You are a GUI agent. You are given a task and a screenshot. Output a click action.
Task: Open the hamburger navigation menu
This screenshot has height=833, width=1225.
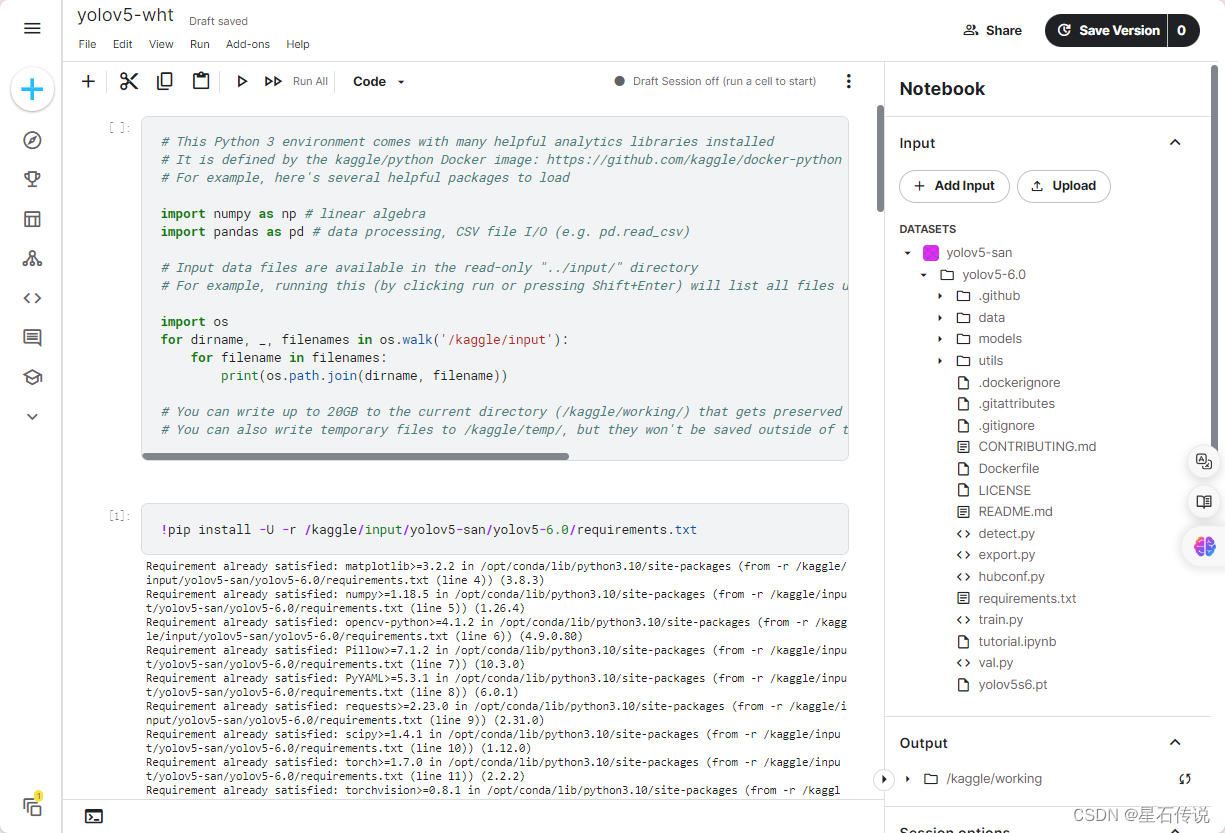pyautogui.click(x=32, y=28)
